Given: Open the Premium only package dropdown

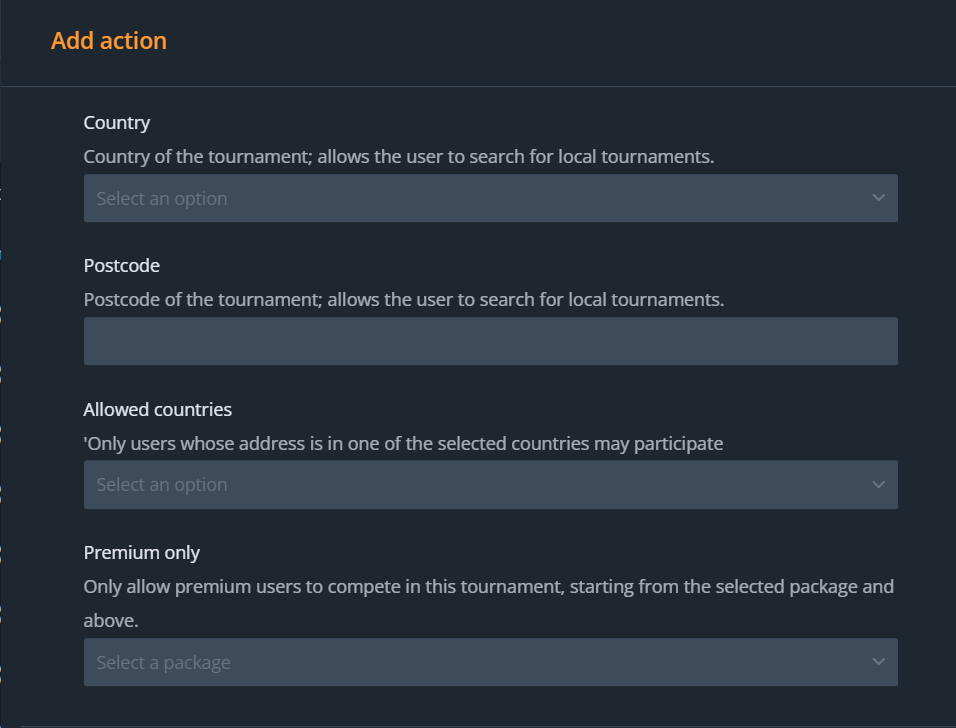Looking at the screenshot, I should 490,662.
